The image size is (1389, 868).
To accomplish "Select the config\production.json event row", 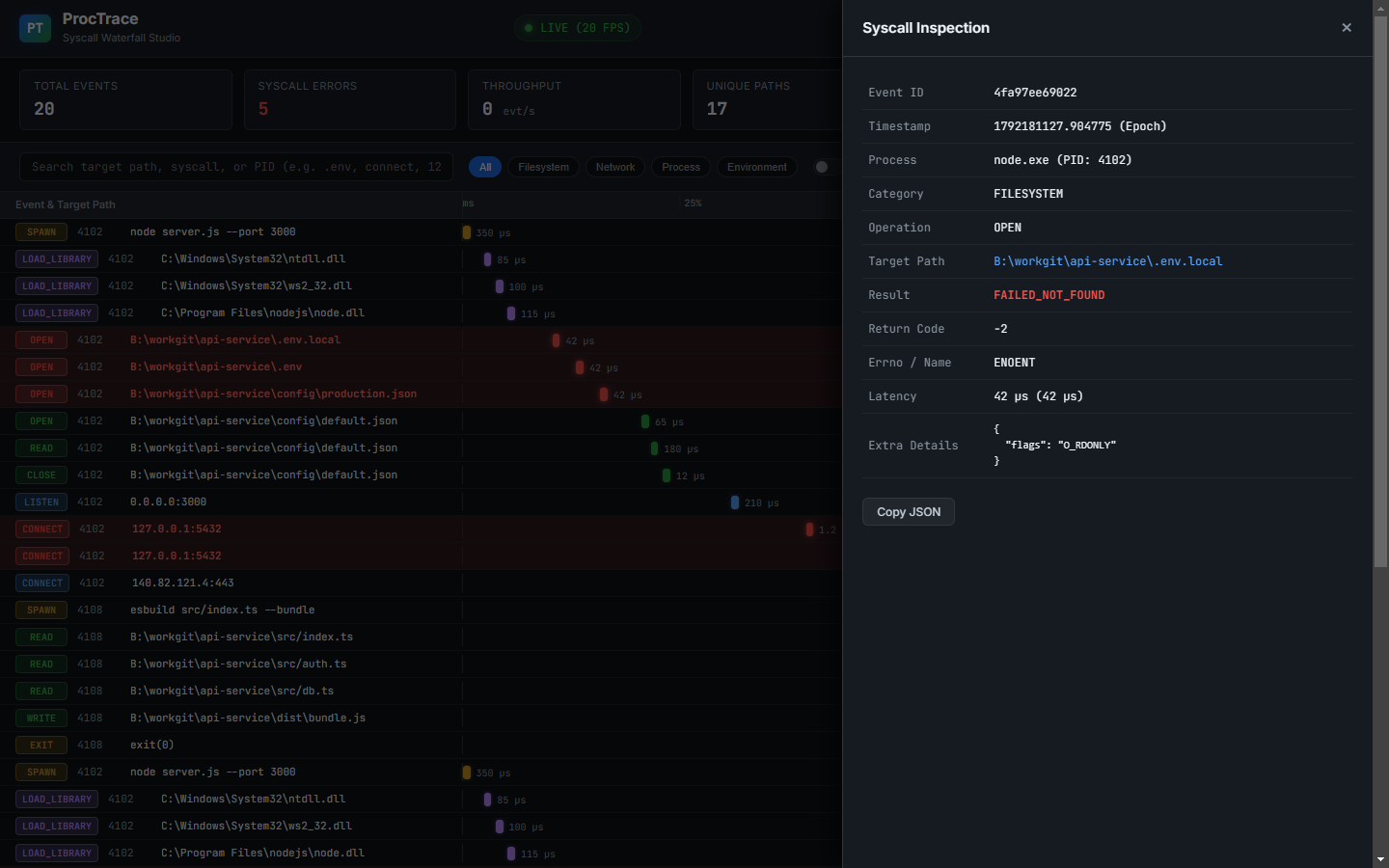I will point(421,394).
